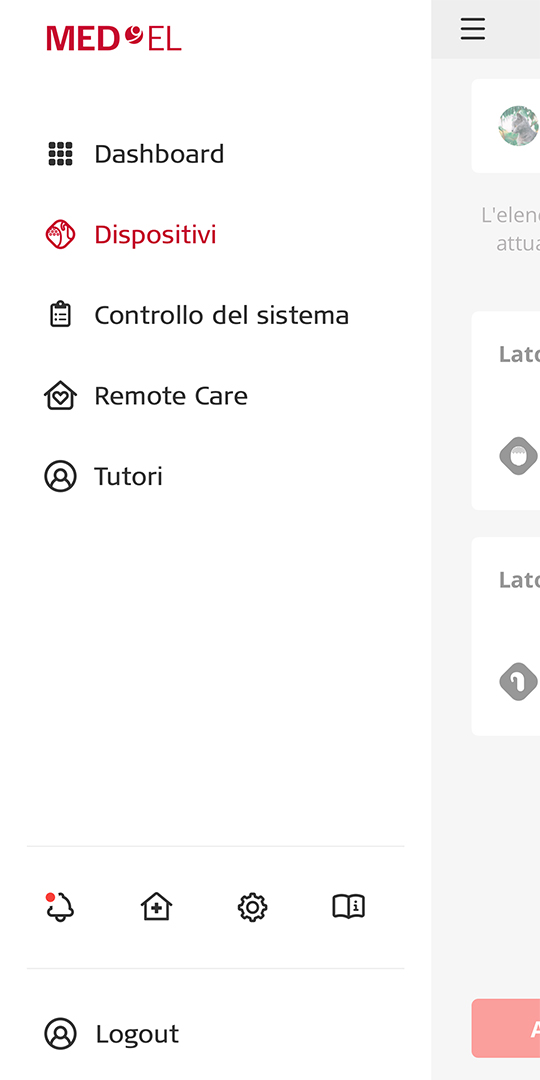
Task: Select the first Lato device card icon
Action: [x=518, y=456]
